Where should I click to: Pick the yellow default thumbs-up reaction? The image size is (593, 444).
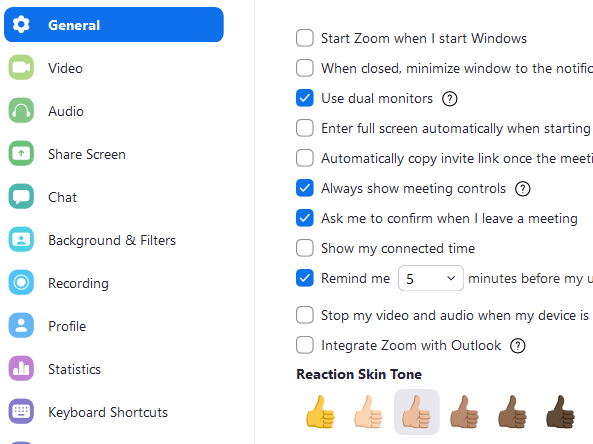(320, 412)
